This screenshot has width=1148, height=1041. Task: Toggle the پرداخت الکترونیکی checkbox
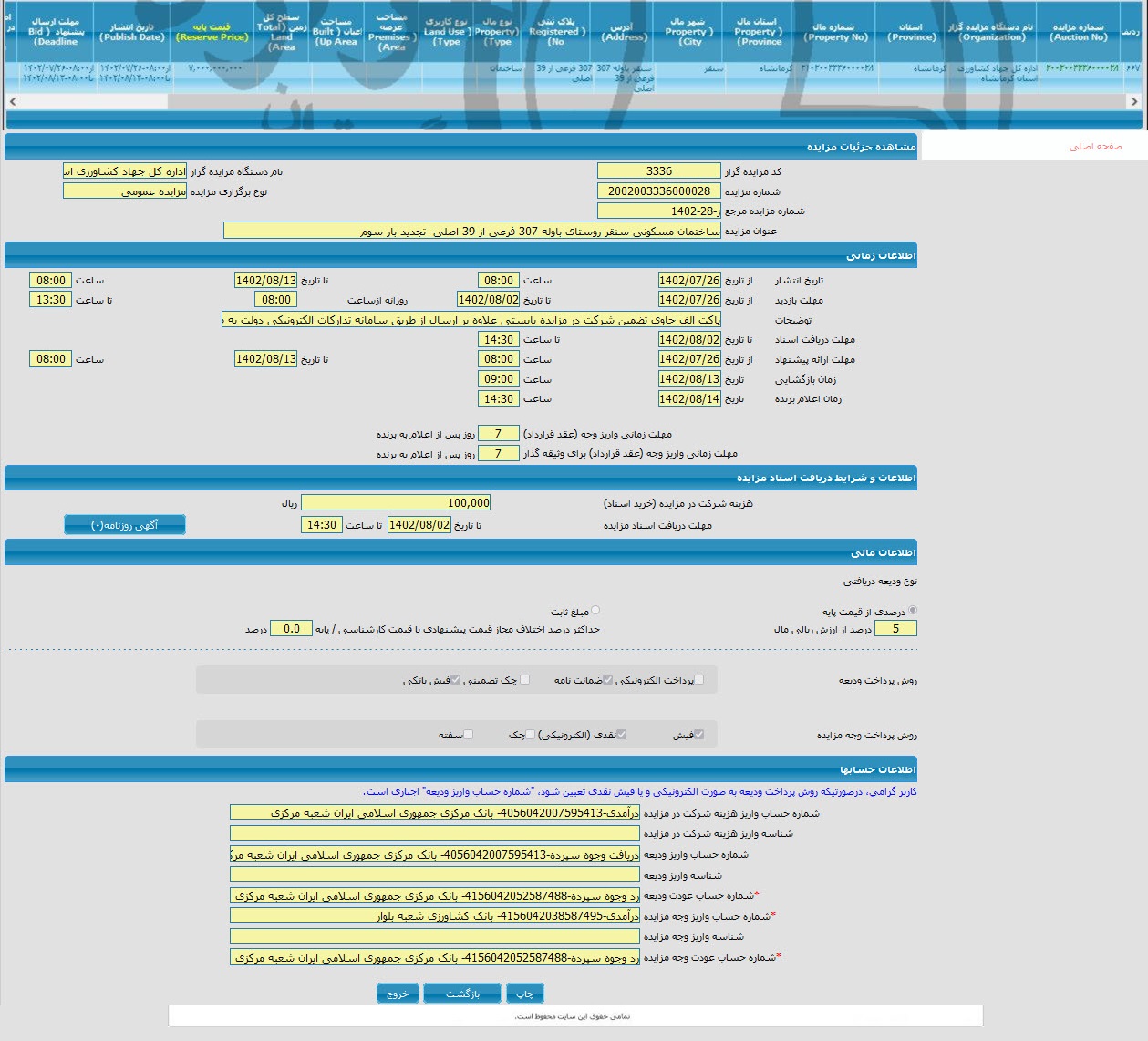coord(698,679)
